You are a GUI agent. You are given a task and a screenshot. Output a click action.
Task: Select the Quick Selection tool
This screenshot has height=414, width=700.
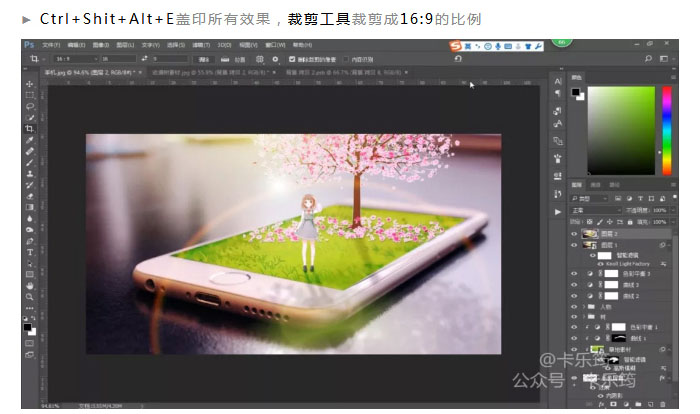(x=30, y=117)
